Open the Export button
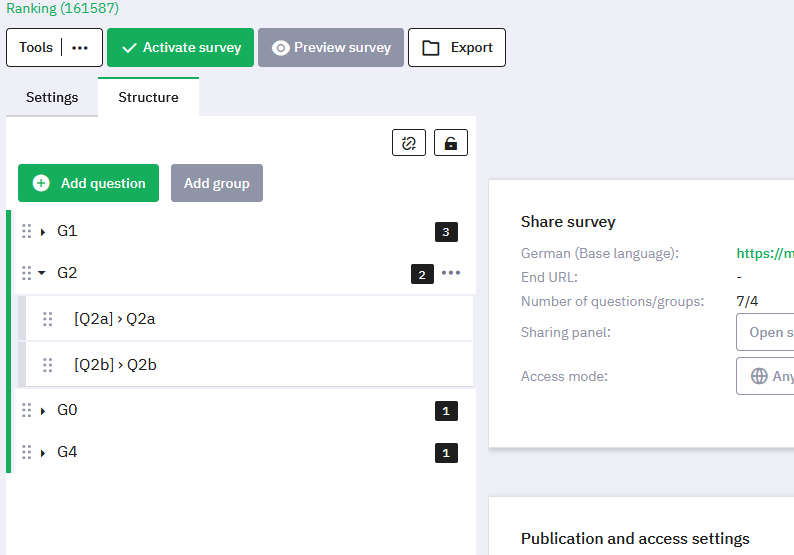 457,48
